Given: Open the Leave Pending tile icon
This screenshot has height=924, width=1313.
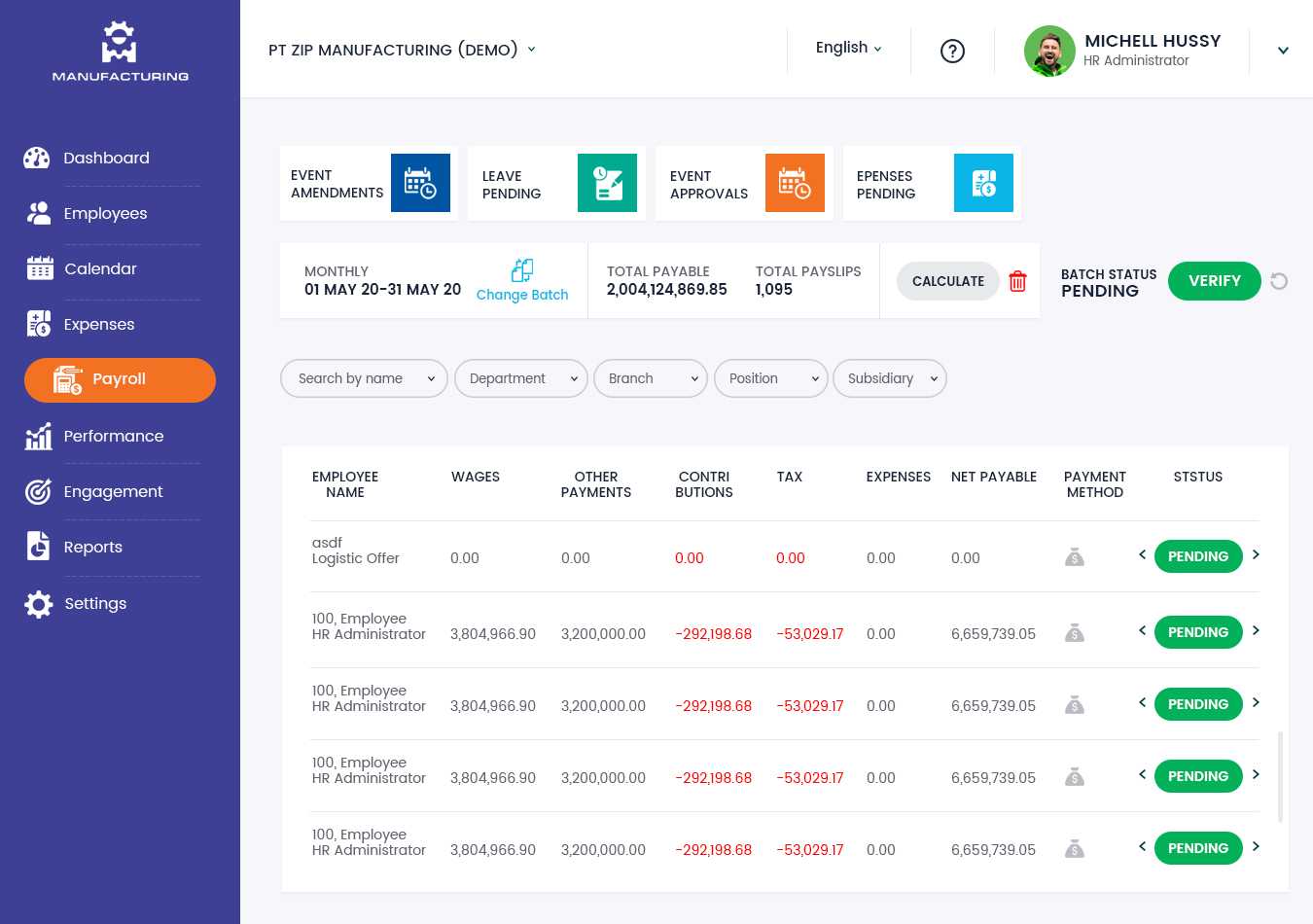Looking at the screenshot, I should (x=607, y=183).
